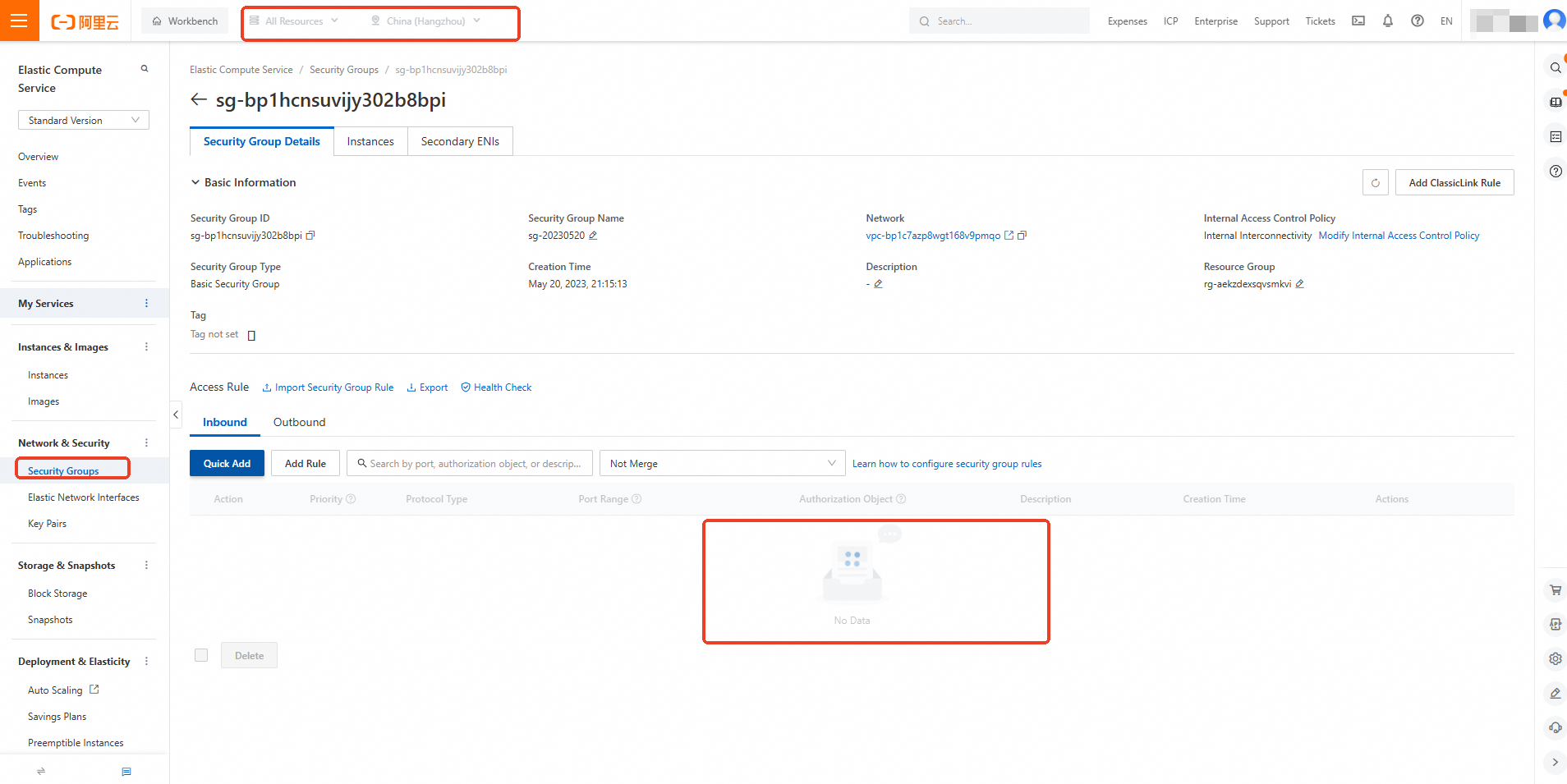1567x784 pixels.
Task: Switch to the Secondary ENIs tab
Action: point(460,141)
